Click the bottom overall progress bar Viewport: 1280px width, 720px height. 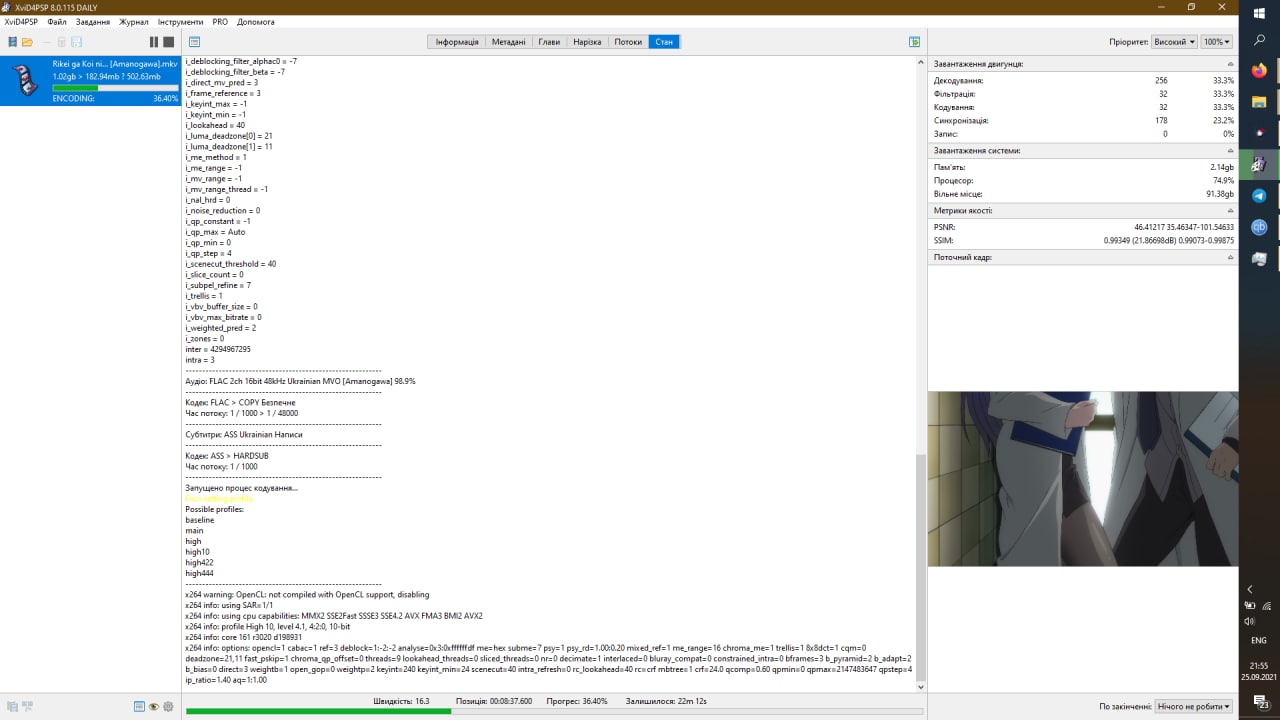pos(554,712)
